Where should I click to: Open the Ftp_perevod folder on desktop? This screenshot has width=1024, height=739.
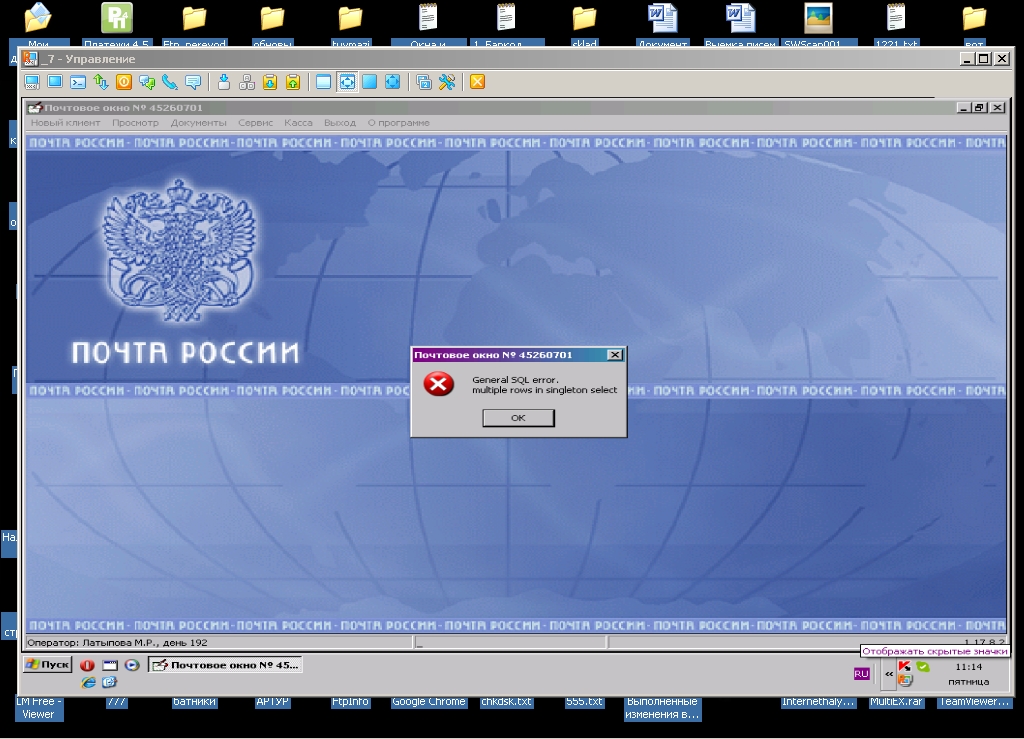point(194,25)
